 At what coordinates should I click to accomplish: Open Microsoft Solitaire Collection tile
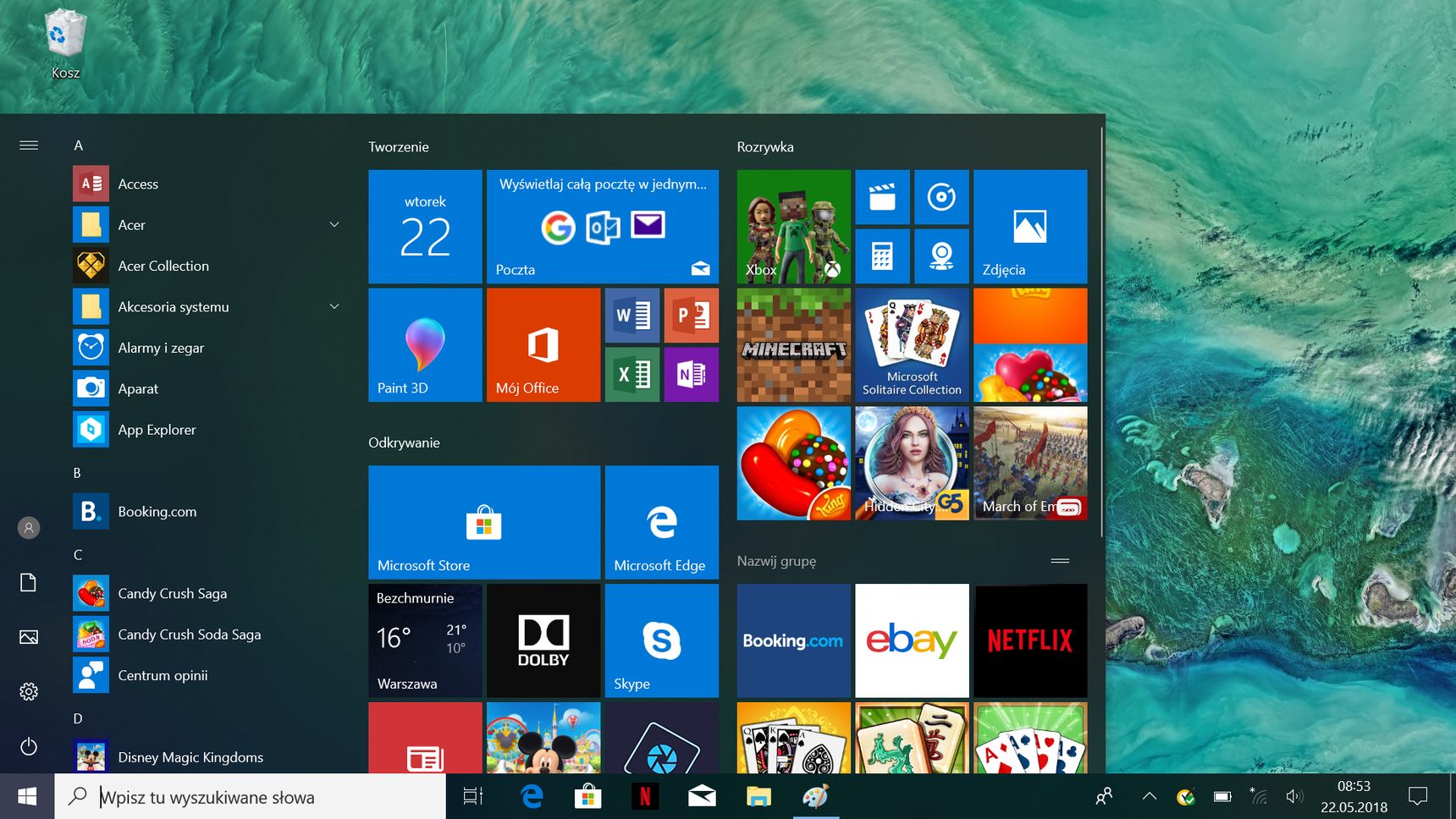(912, 345)
